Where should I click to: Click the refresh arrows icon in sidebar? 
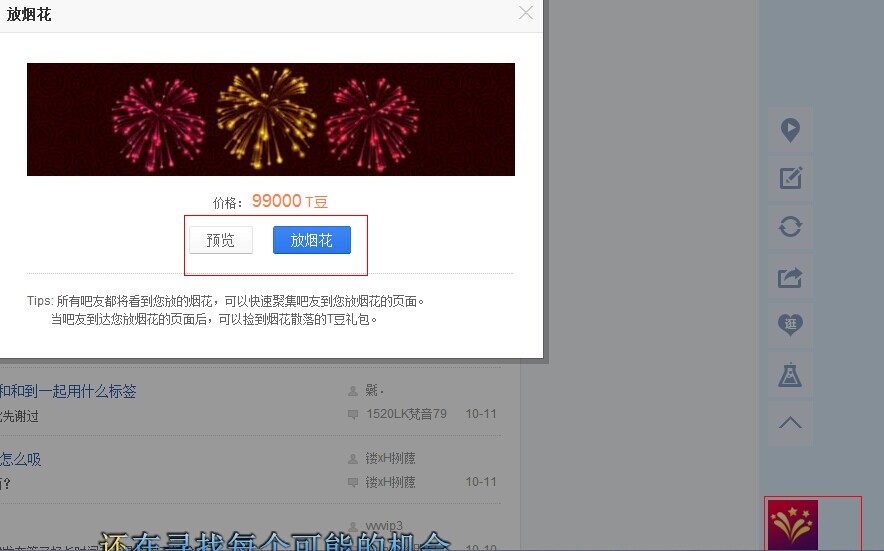[x=790, y=227]
